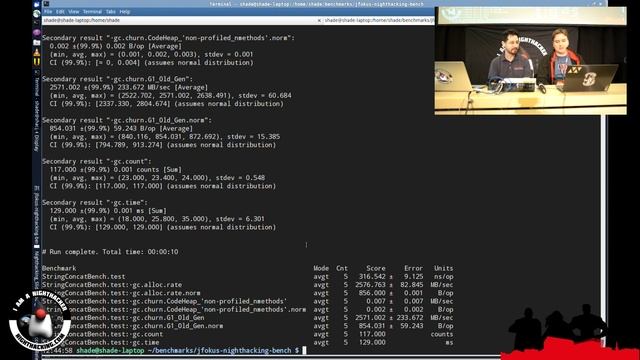Image resolution: width=640 pixels, height=360 pixels.
Task: Click 'Secondary result "·gc.count":' line
Action: pos(97,161)
